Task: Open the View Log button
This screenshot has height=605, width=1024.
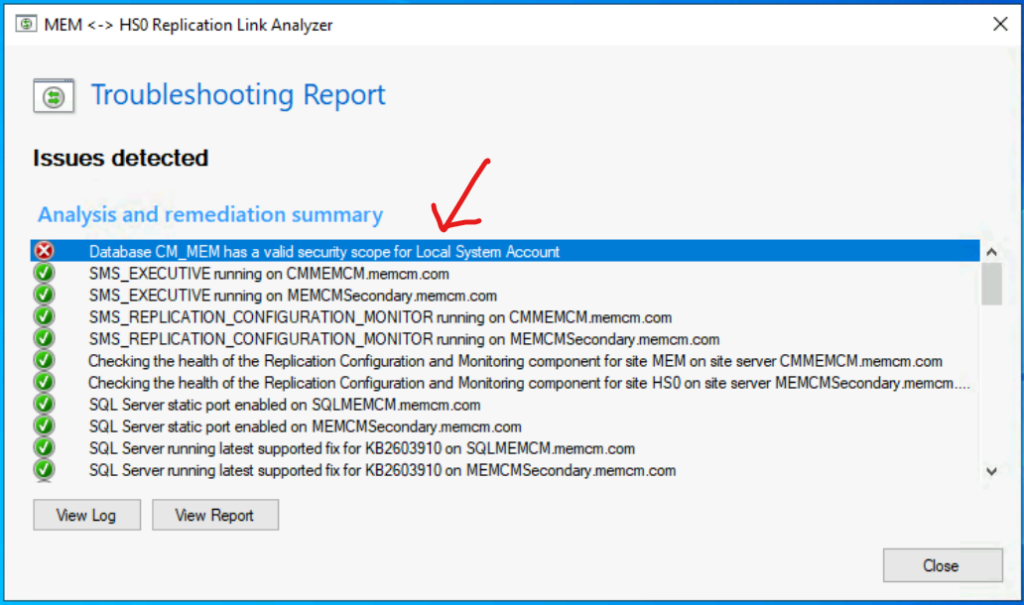Action: coord(87,515)
